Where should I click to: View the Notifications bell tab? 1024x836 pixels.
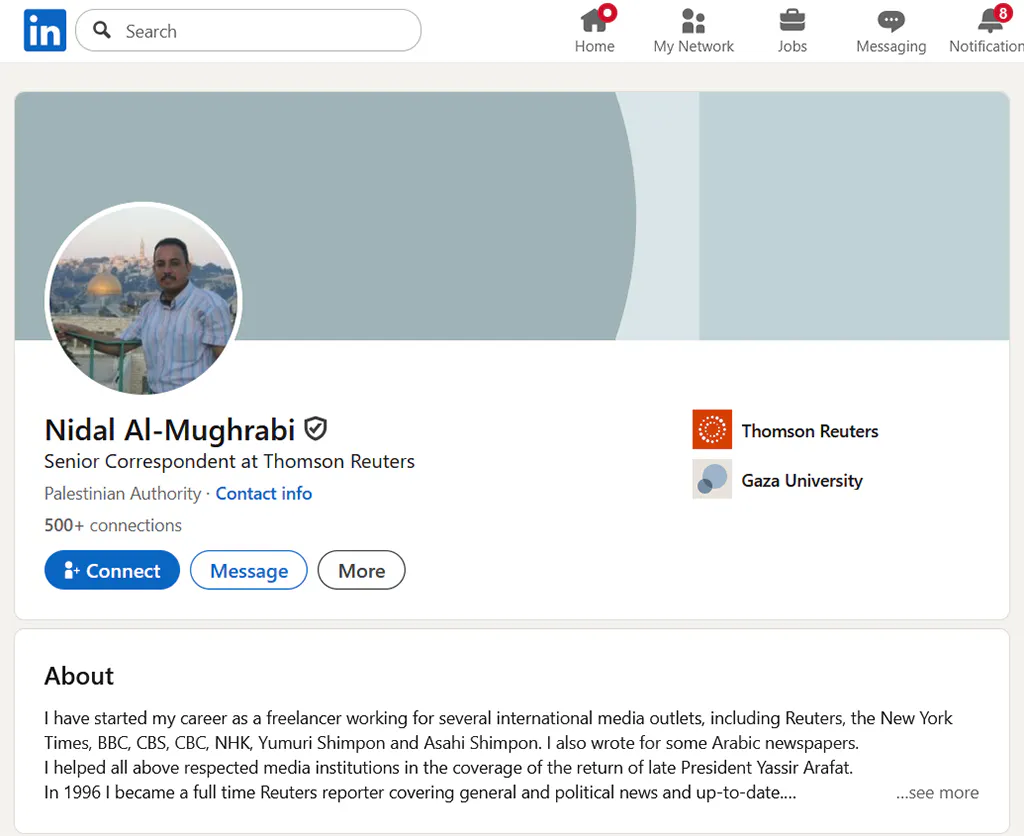coord(987,30)
